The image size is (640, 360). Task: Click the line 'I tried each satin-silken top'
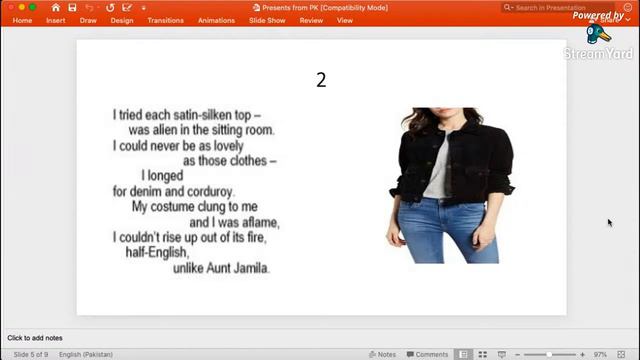click(182, 115)
